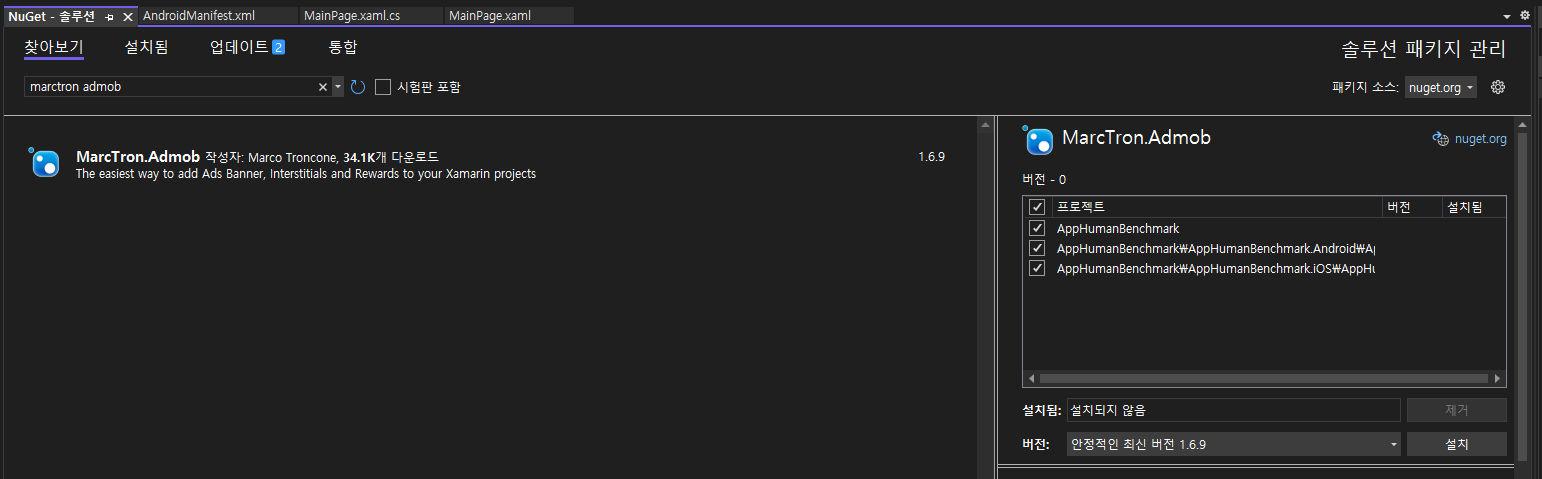
Task: Click the MarcTron.Admob icon in details pane
Action: pyautogui.click(x=1039, y=140)
